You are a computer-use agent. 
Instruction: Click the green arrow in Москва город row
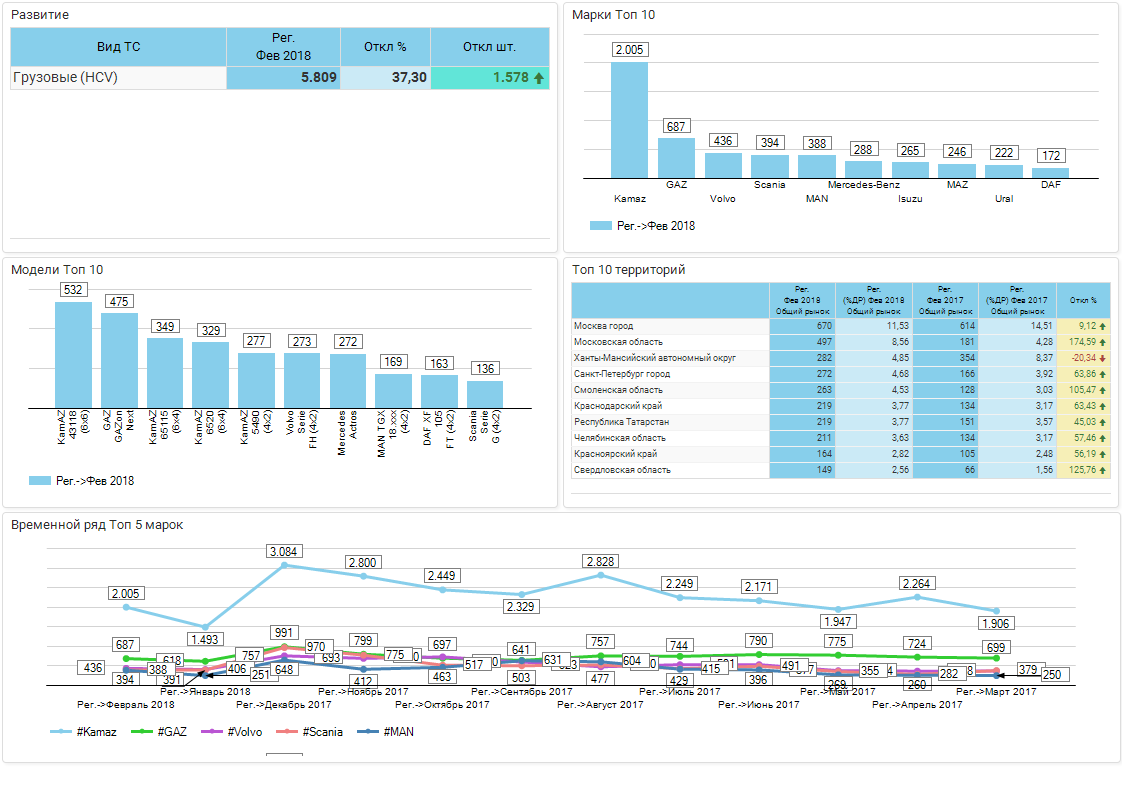(x=1103, y=326)
